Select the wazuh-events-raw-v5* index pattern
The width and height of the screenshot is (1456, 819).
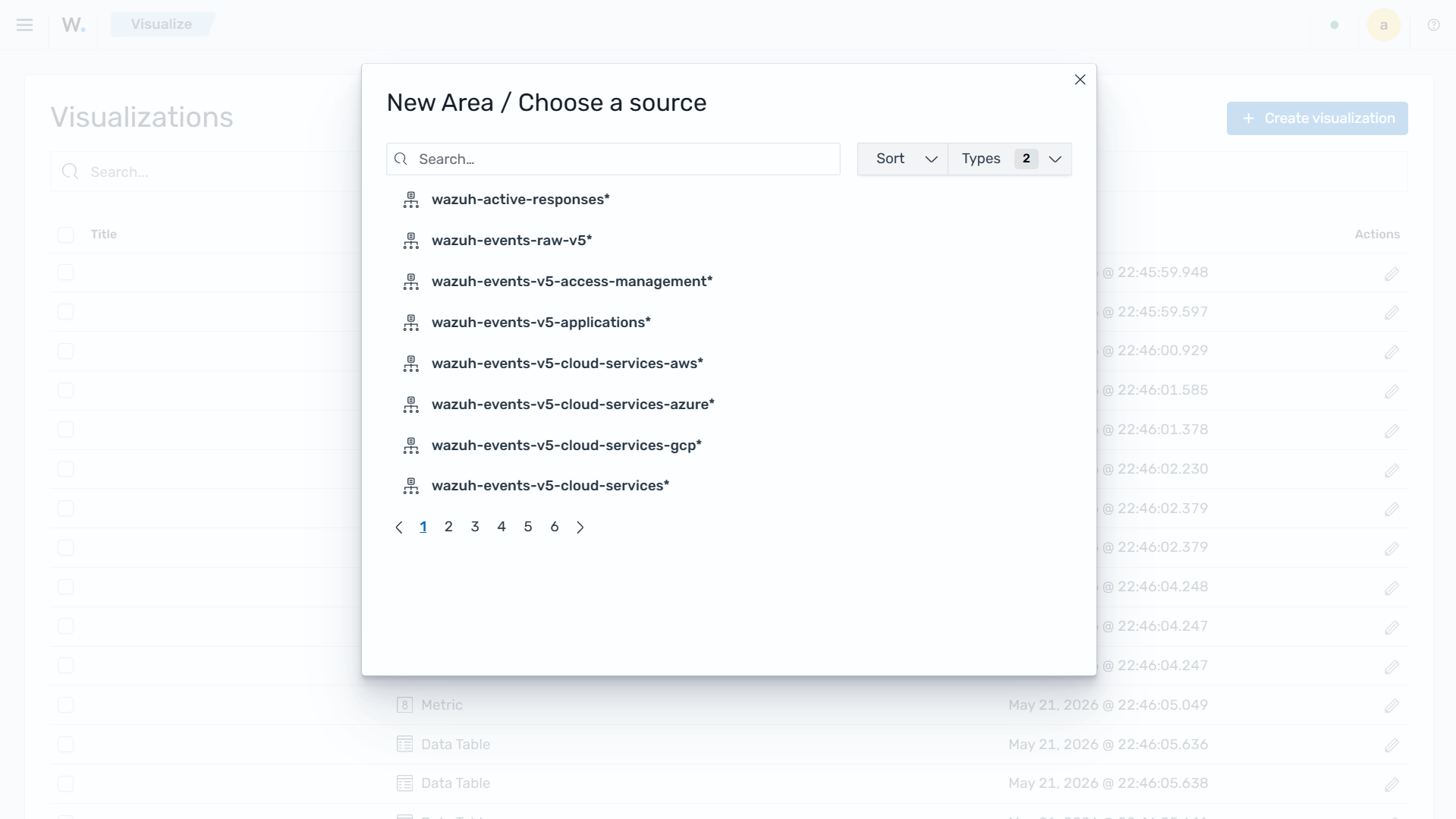(511, 241)
